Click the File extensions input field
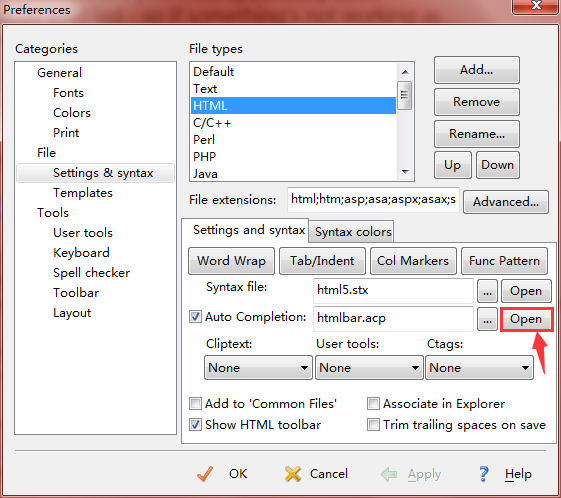The width and height of the screenshot is (561, 498). 373,199
